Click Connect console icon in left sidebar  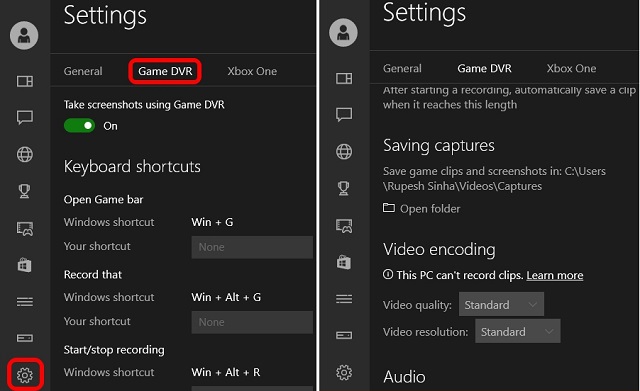coord(25,338)
